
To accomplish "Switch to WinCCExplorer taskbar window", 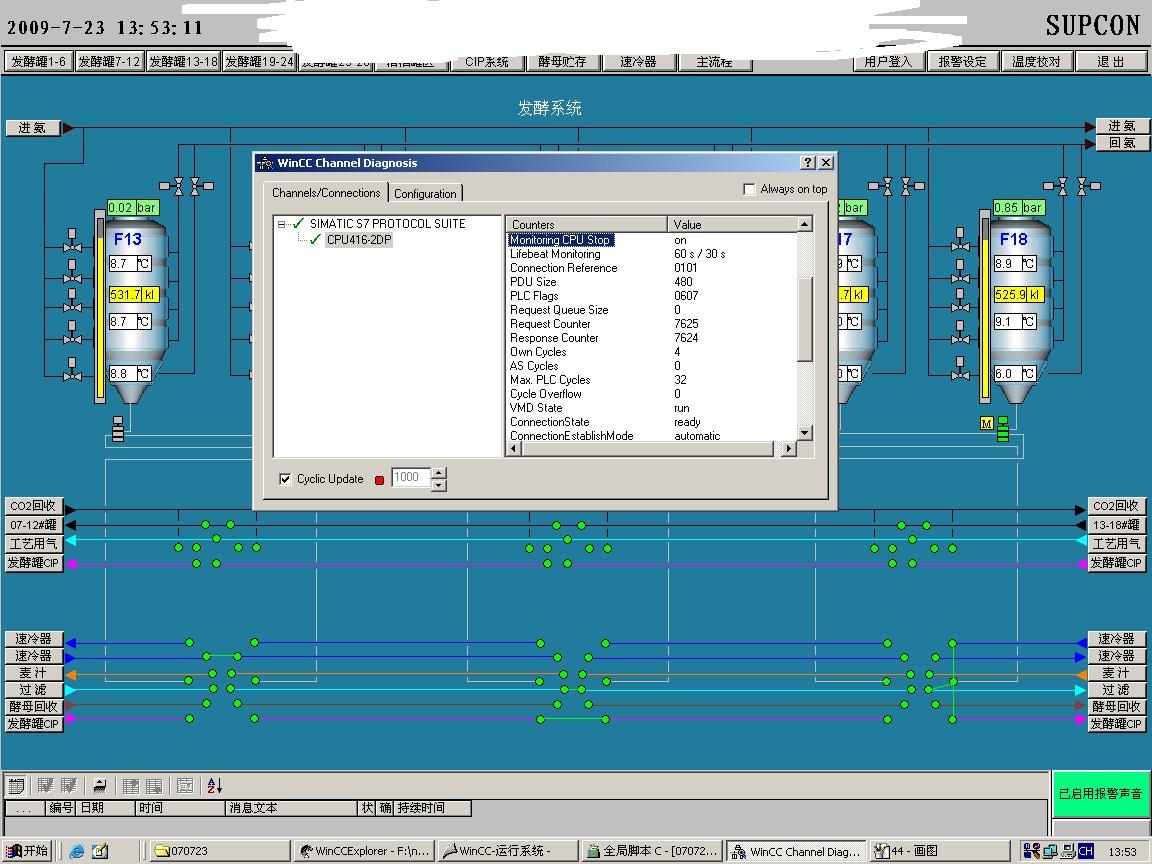I will tap(364, 851).
